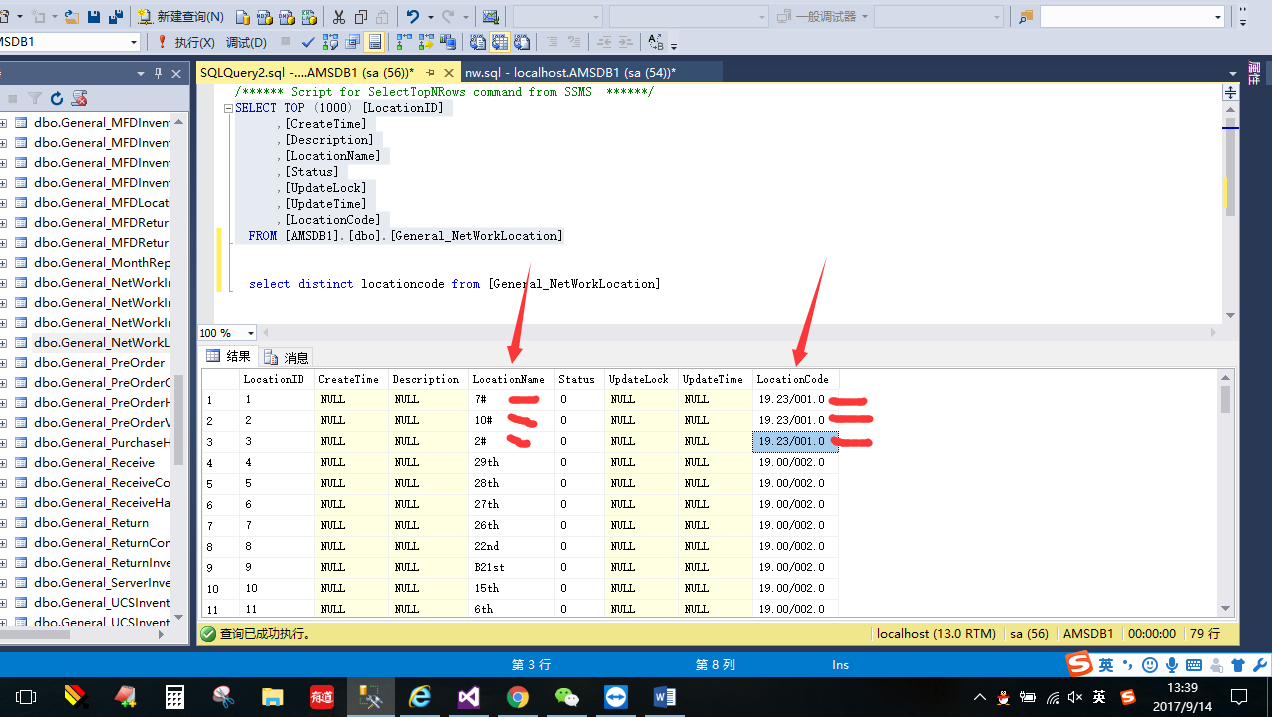The width and height of the screenshot is (1272, 717).
Task: Click the Object Explorer activity monitor icon
Action: click(x=80, y=98)
